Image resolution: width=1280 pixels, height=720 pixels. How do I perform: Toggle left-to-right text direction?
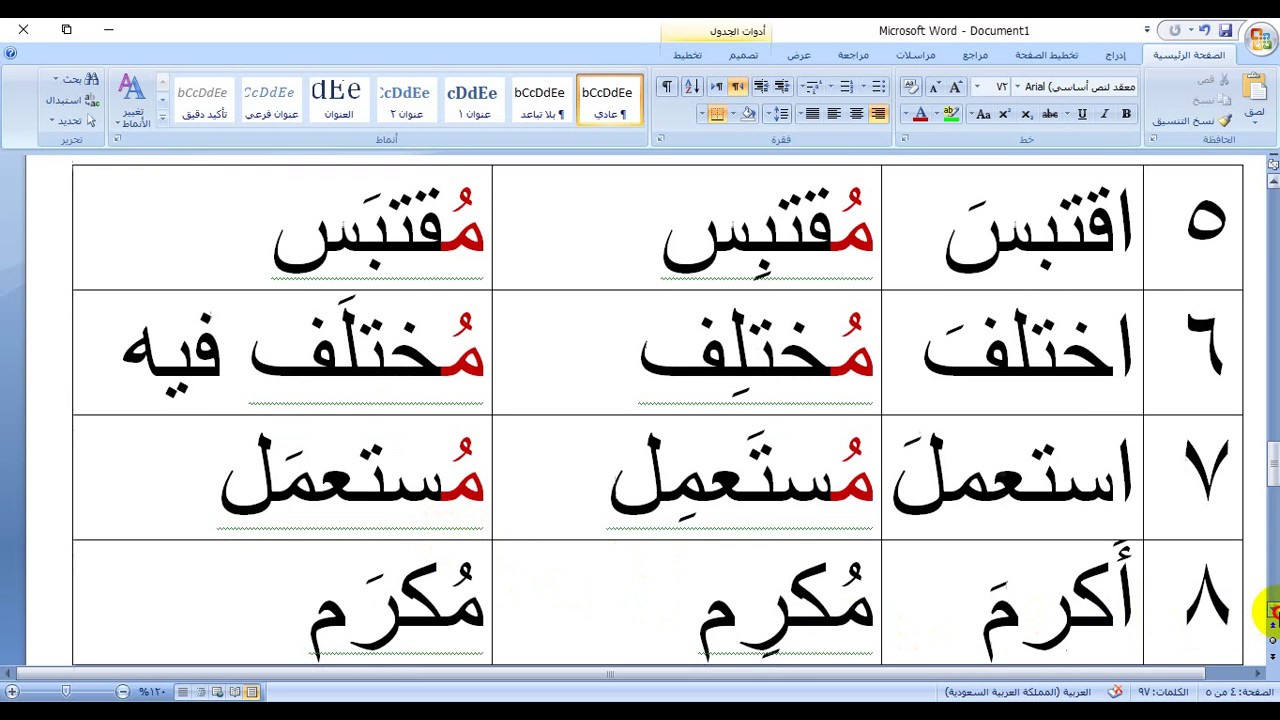click(716, 87)
